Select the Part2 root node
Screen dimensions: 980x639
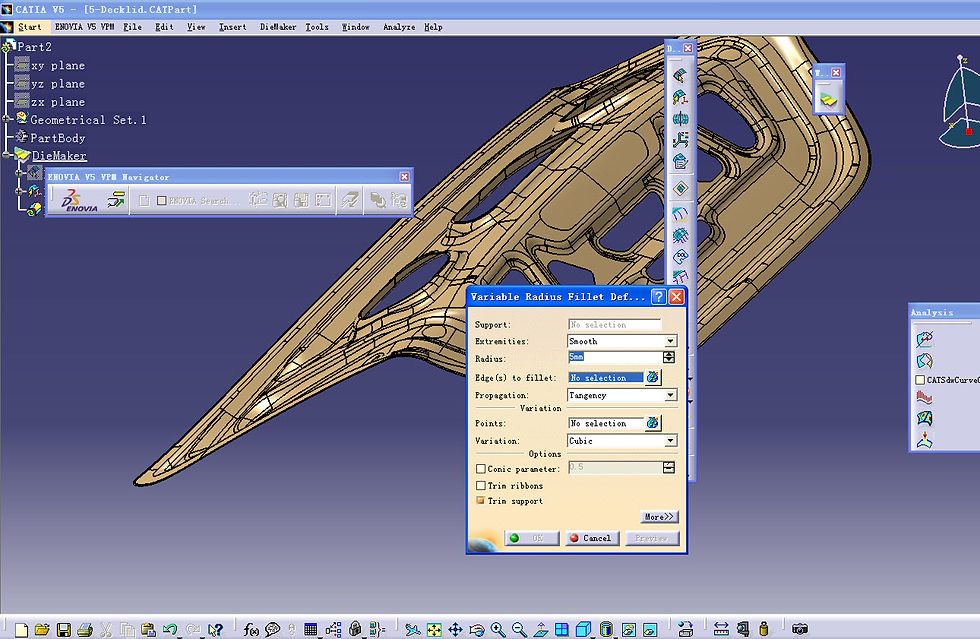click(28, 46)
